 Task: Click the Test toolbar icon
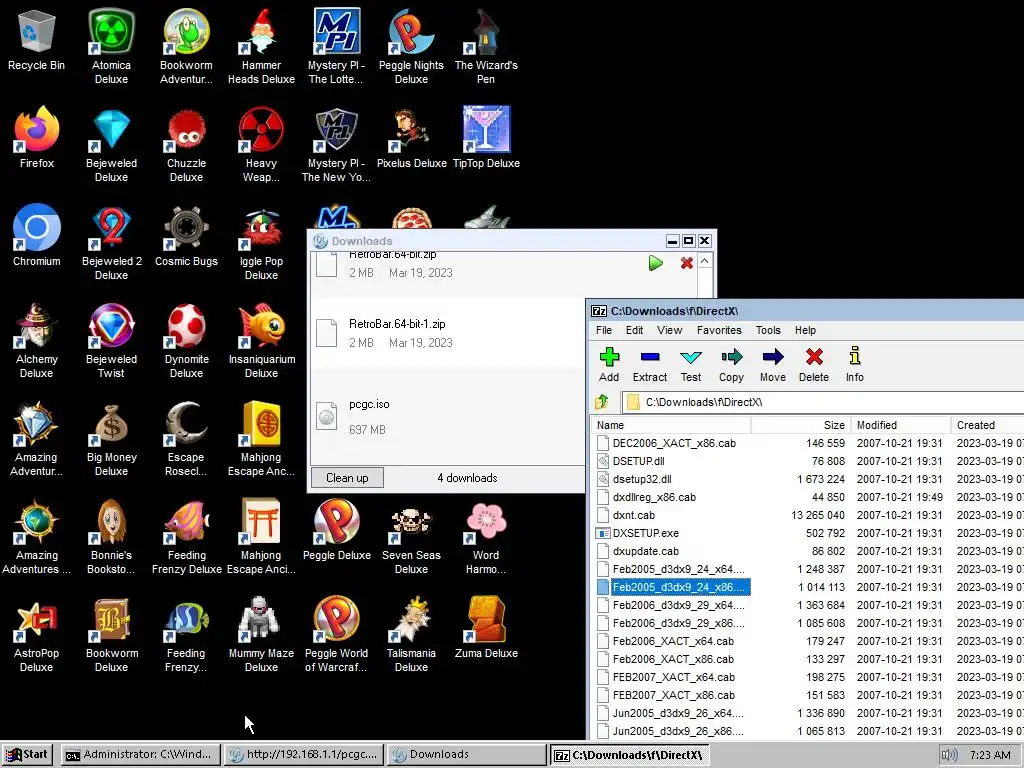pos(690,365)
